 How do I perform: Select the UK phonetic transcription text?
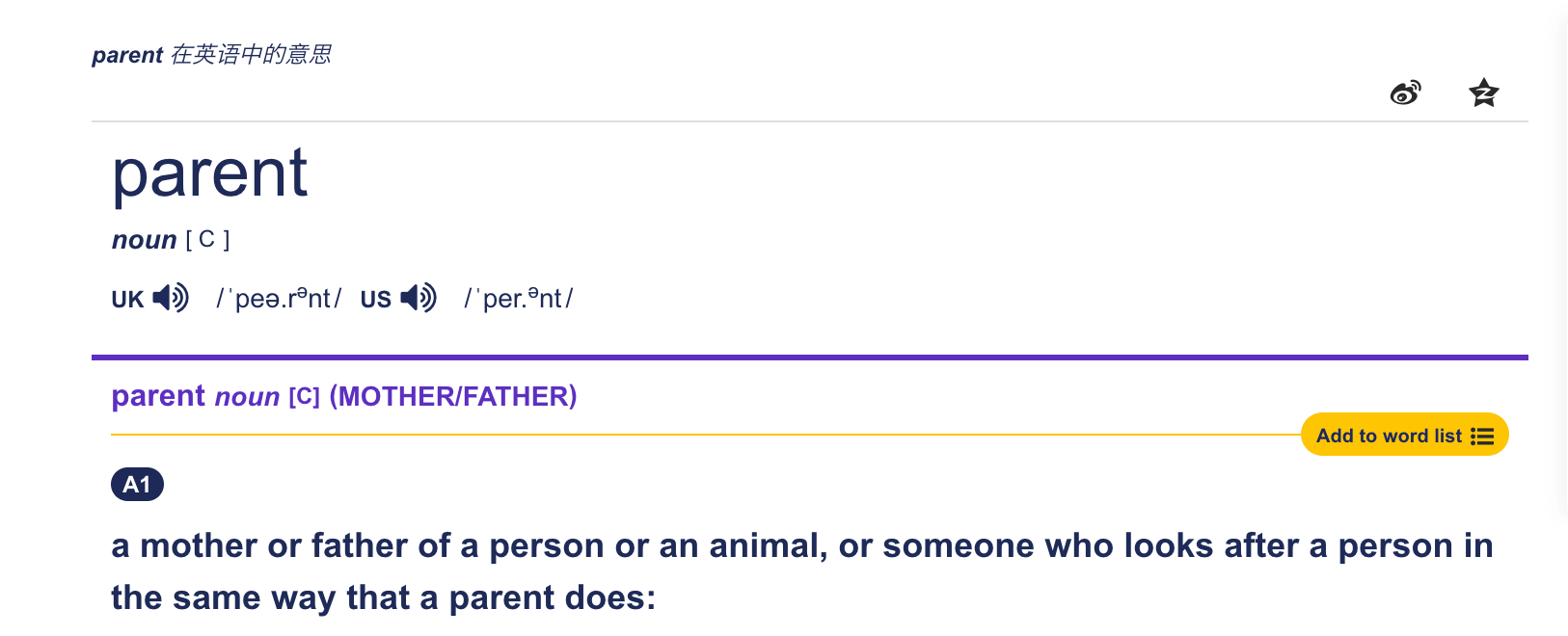click(x=279, y=298)
